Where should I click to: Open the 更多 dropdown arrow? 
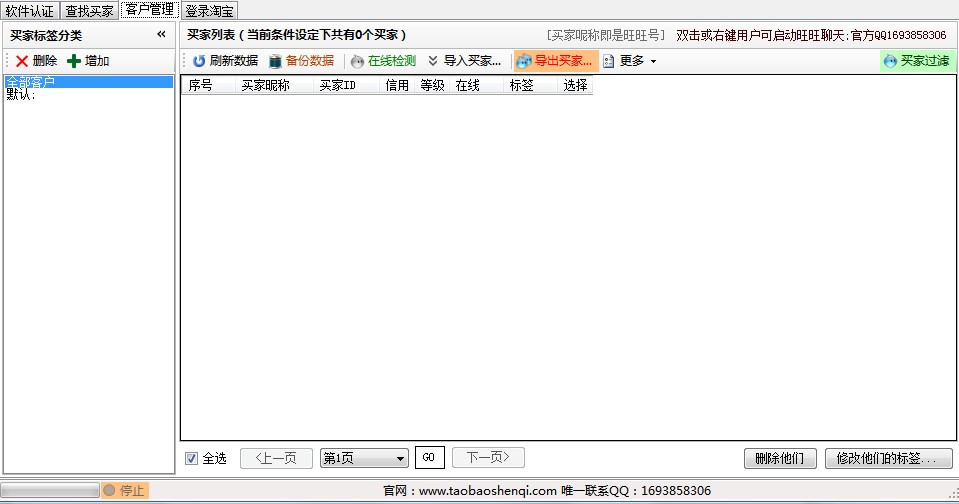click(653, 61)
